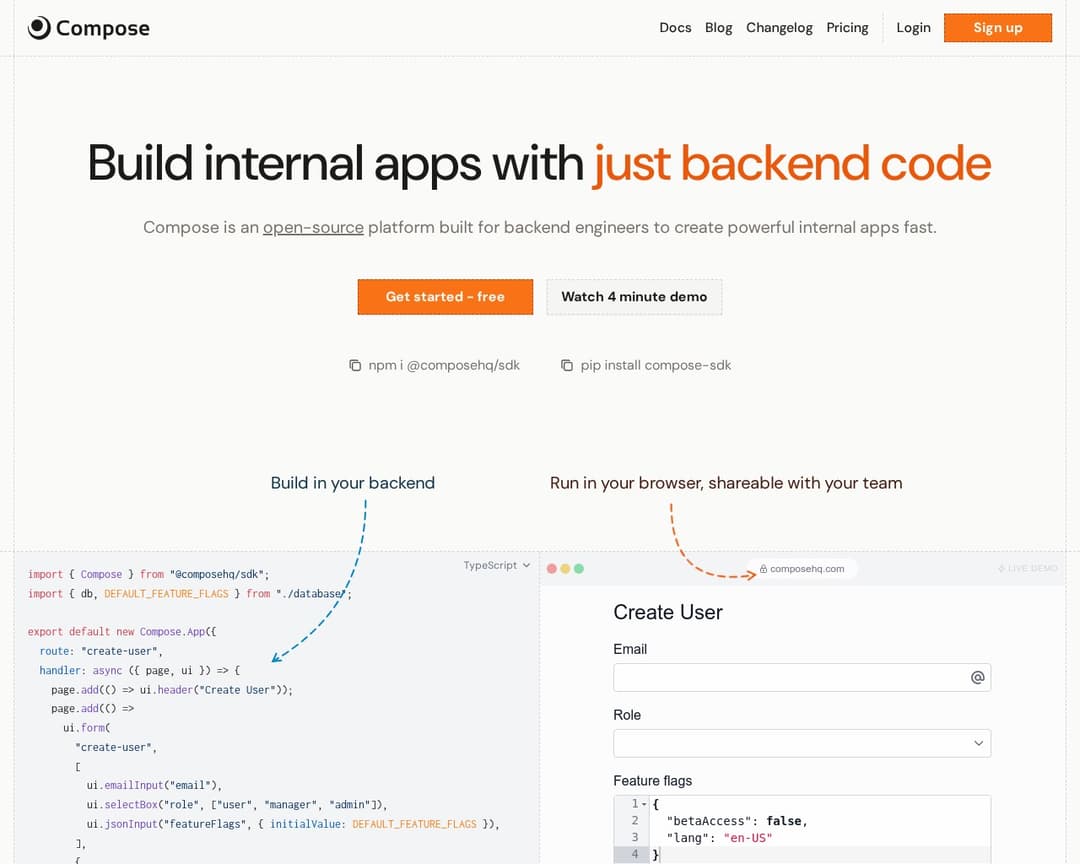
Task: Click the ui.selectBox code line
Action: coord(236,805)
